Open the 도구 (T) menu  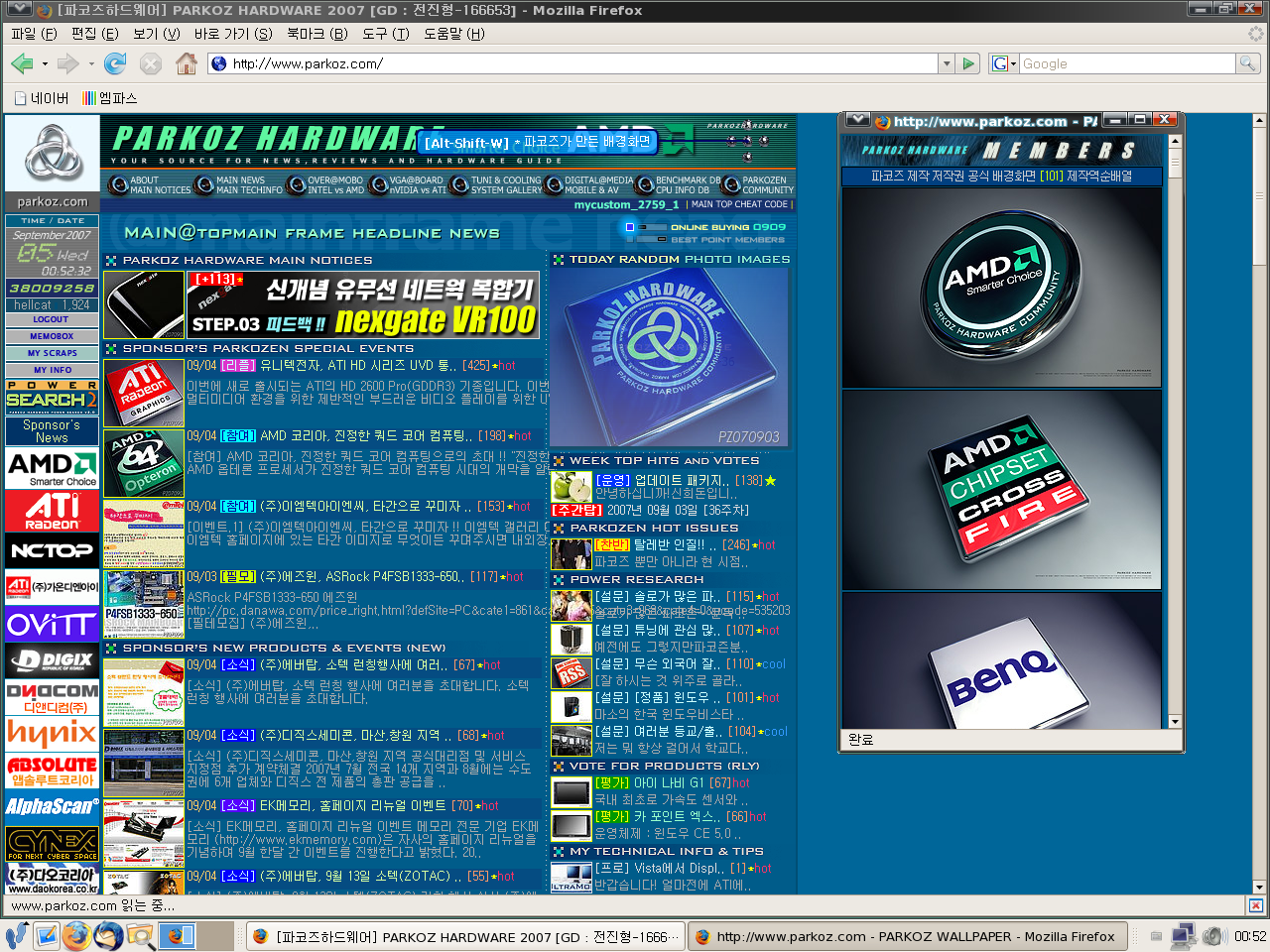click(385, 34)
